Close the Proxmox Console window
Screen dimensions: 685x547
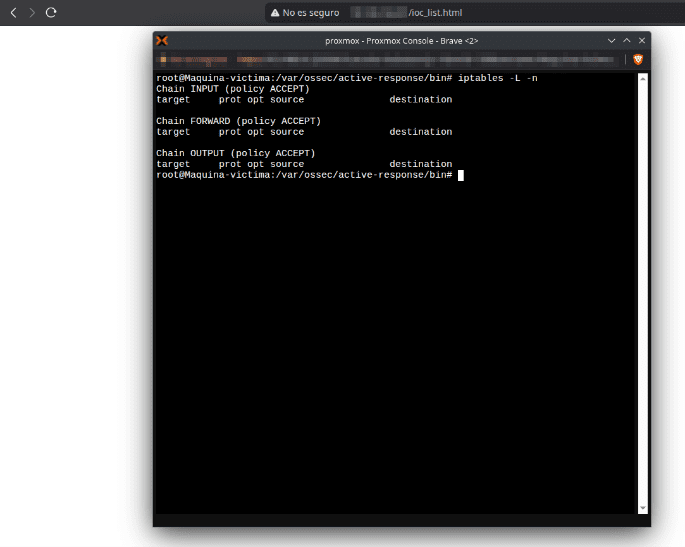click(x=641, y=40)
